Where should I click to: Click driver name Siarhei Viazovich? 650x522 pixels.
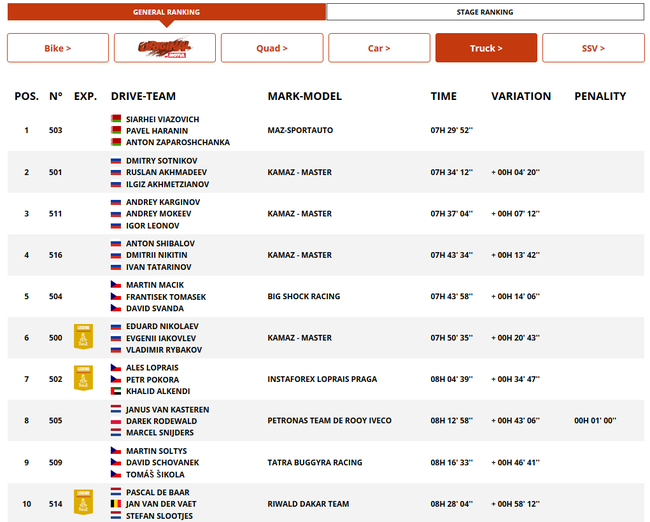(162, 119)
